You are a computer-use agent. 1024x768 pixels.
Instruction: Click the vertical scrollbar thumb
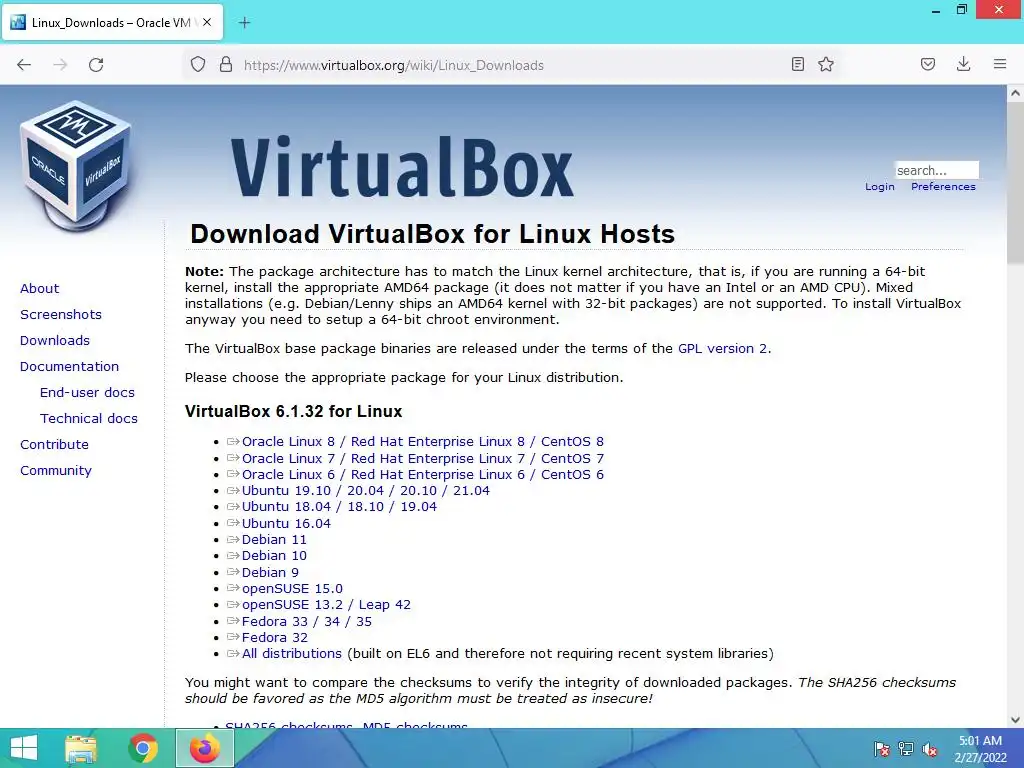click(1015, 183)
